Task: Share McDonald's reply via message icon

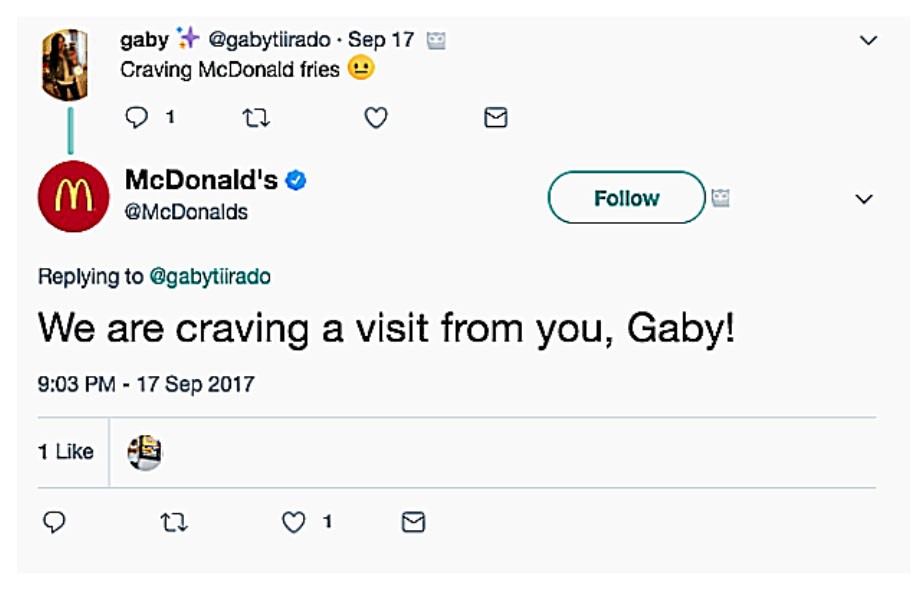Action: 413,522
